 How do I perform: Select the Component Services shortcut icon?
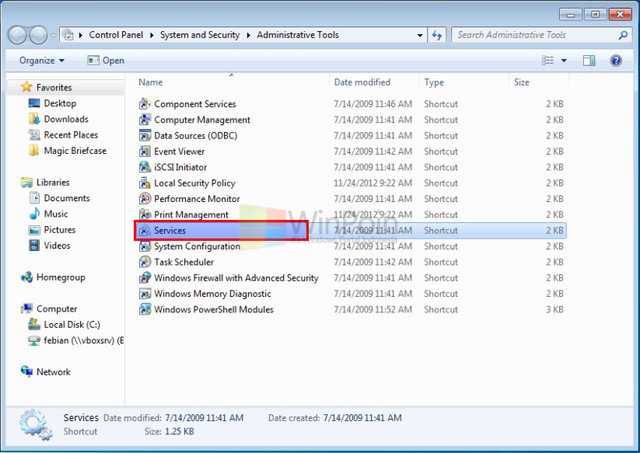(144, 104)
